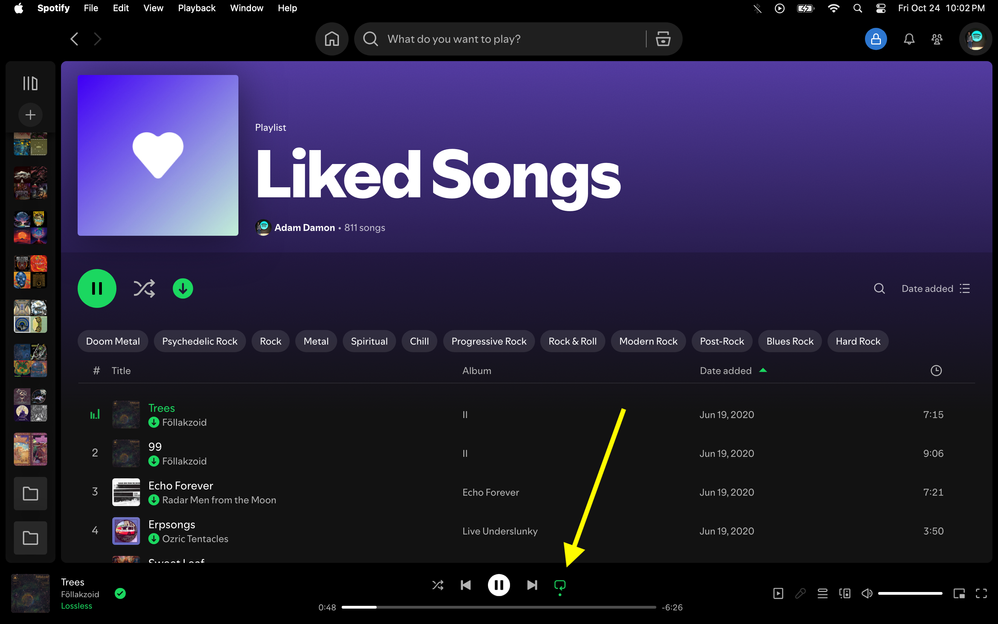This screenshot has width=998, height=624.
Task: Select the Psychedelic Rock filter chip
Action: tap(200, 341)
